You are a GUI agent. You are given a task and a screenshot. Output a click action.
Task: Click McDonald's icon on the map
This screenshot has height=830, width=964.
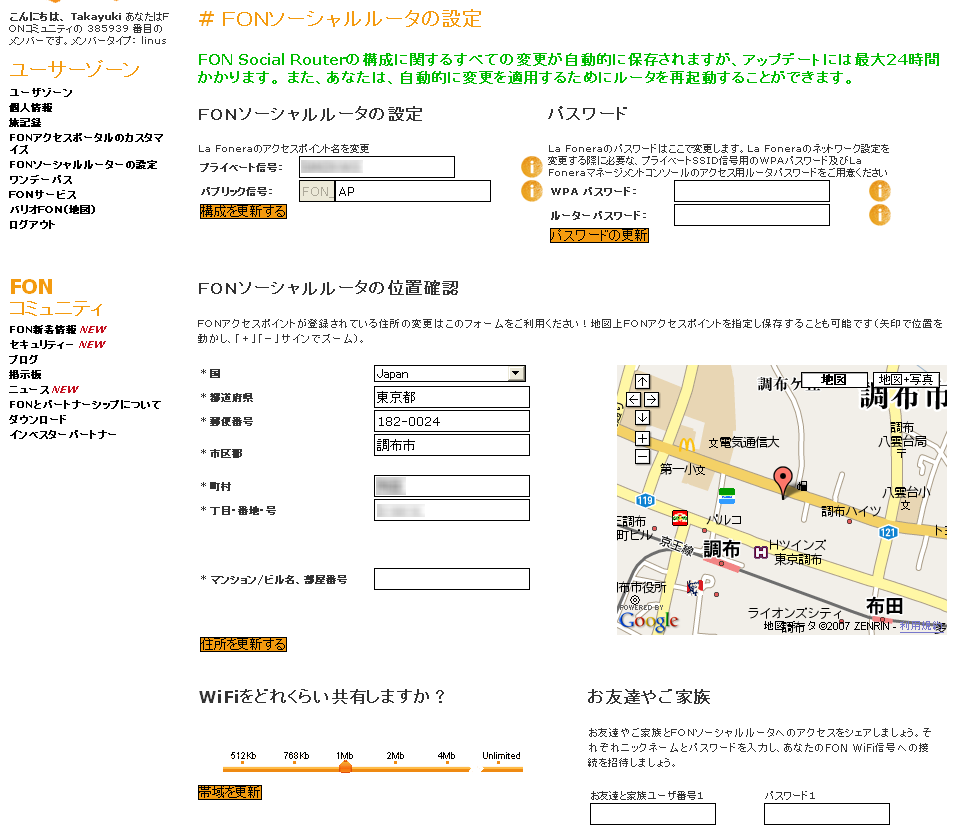coord(686,445)
